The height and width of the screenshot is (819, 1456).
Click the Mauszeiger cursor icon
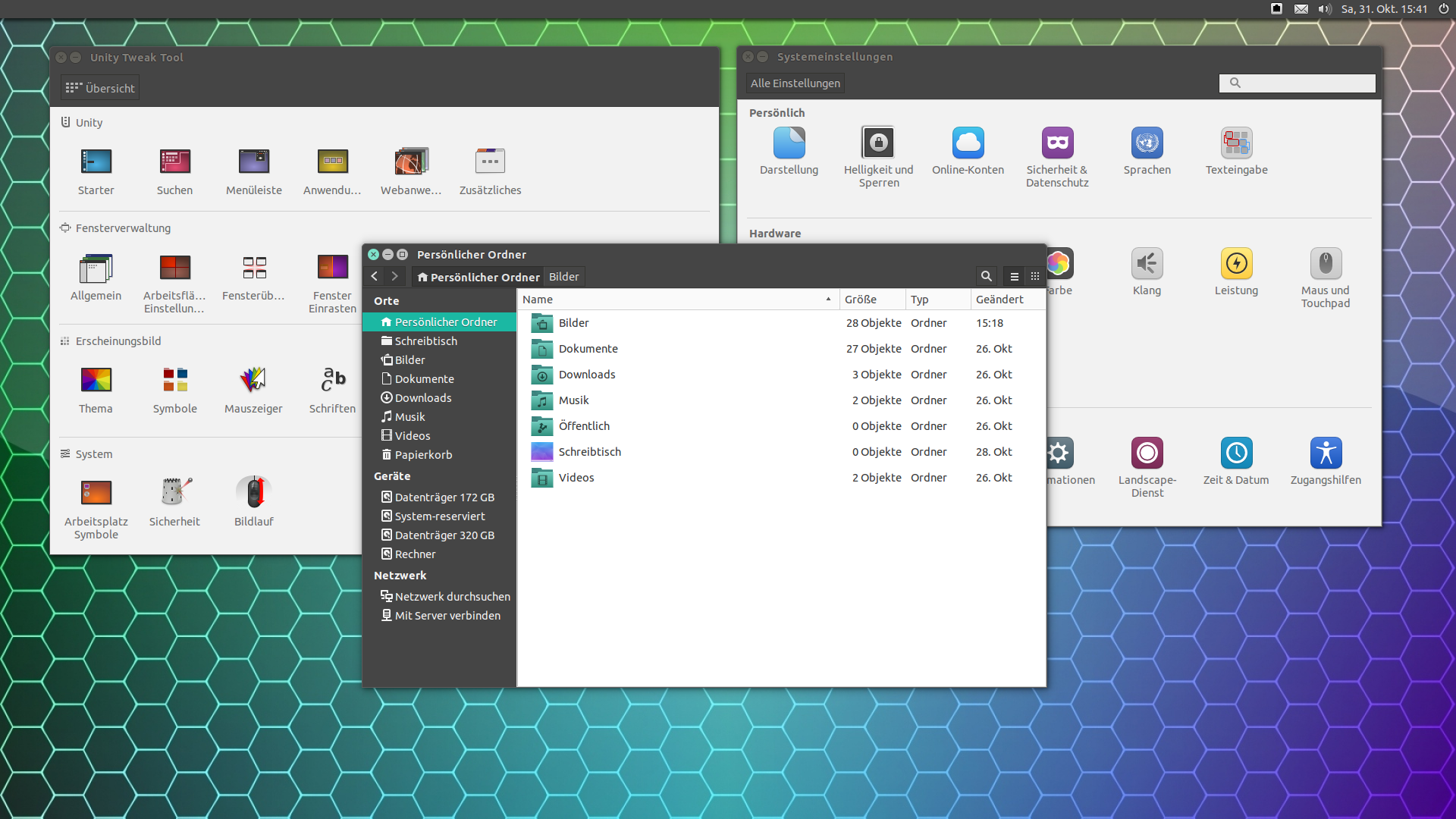coord(253,380)
